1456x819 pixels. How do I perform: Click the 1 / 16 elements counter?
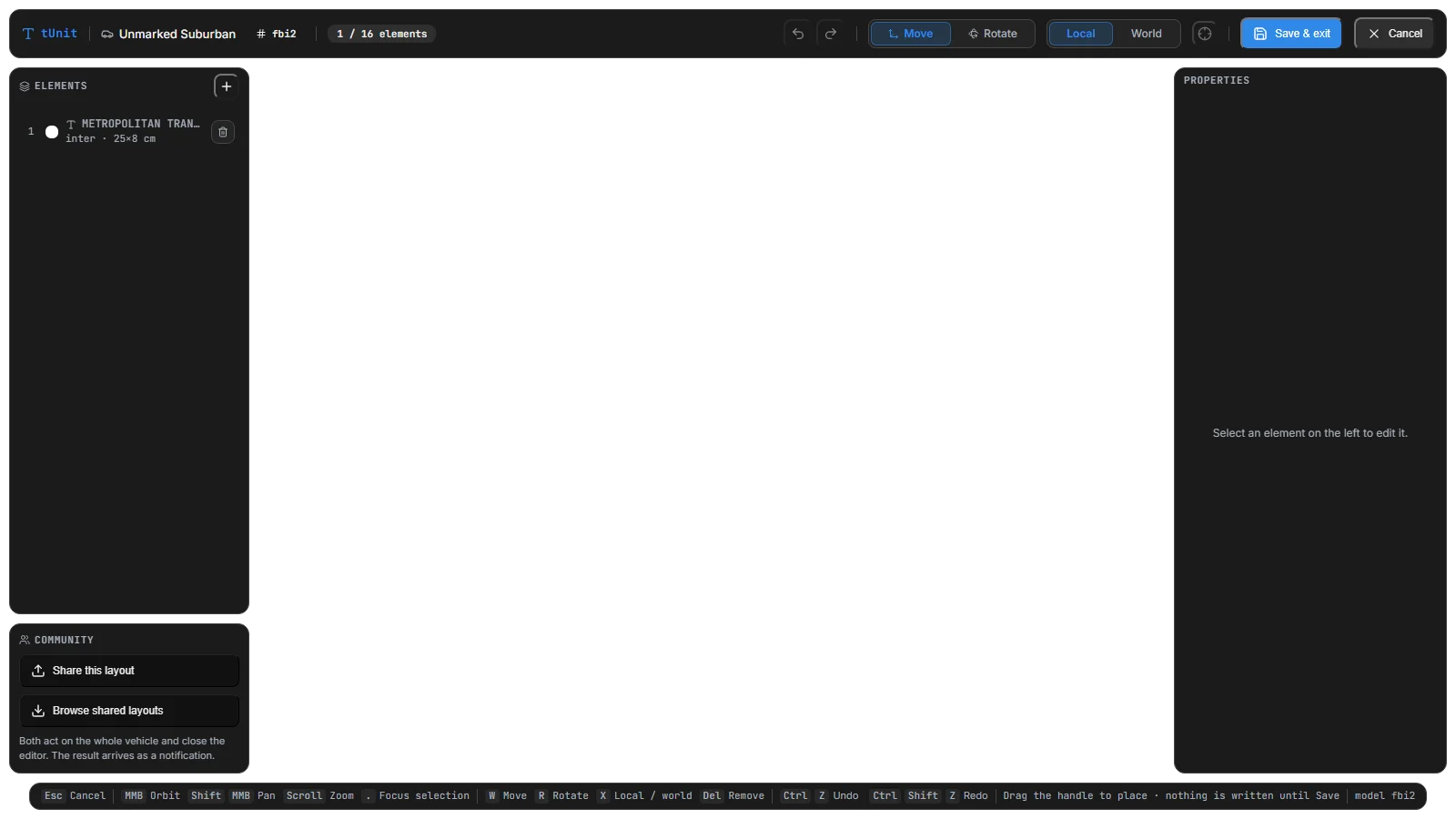tap(381, 34)
